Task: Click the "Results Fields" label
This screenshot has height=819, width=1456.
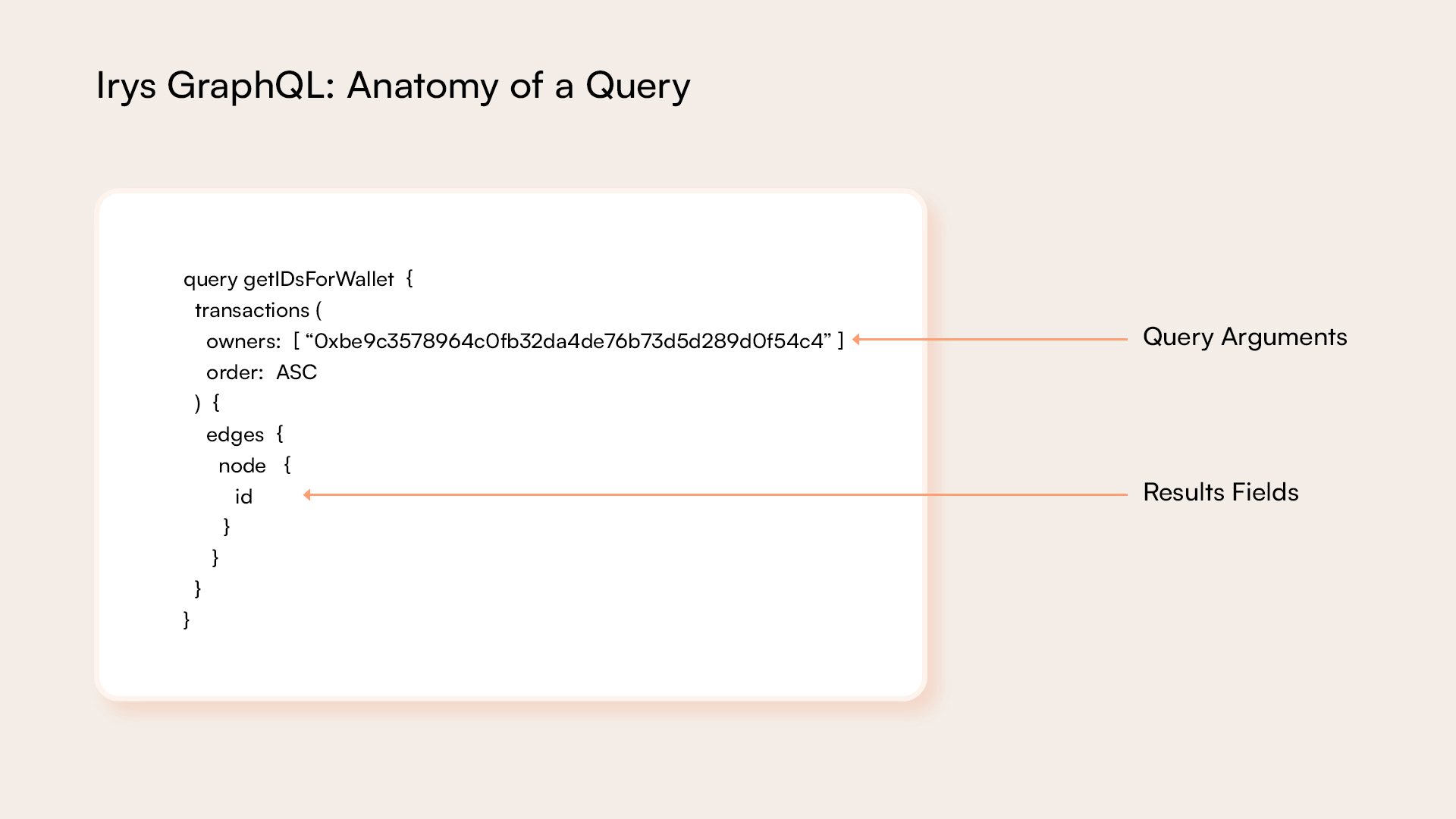Action: 1220,492
